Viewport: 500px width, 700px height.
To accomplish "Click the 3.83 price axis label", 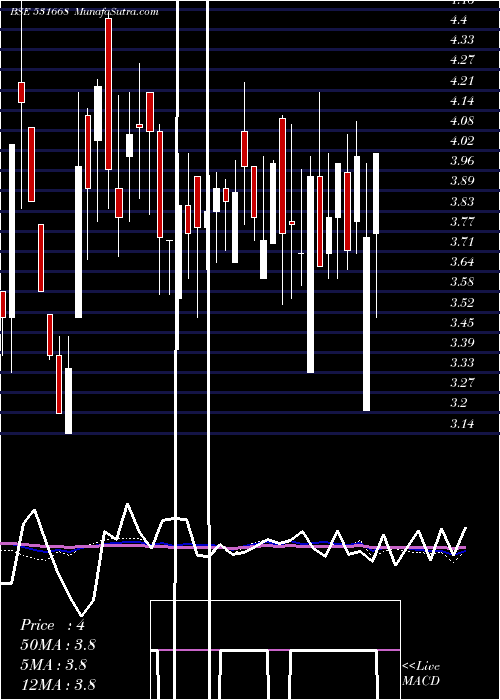I will 462,201.
